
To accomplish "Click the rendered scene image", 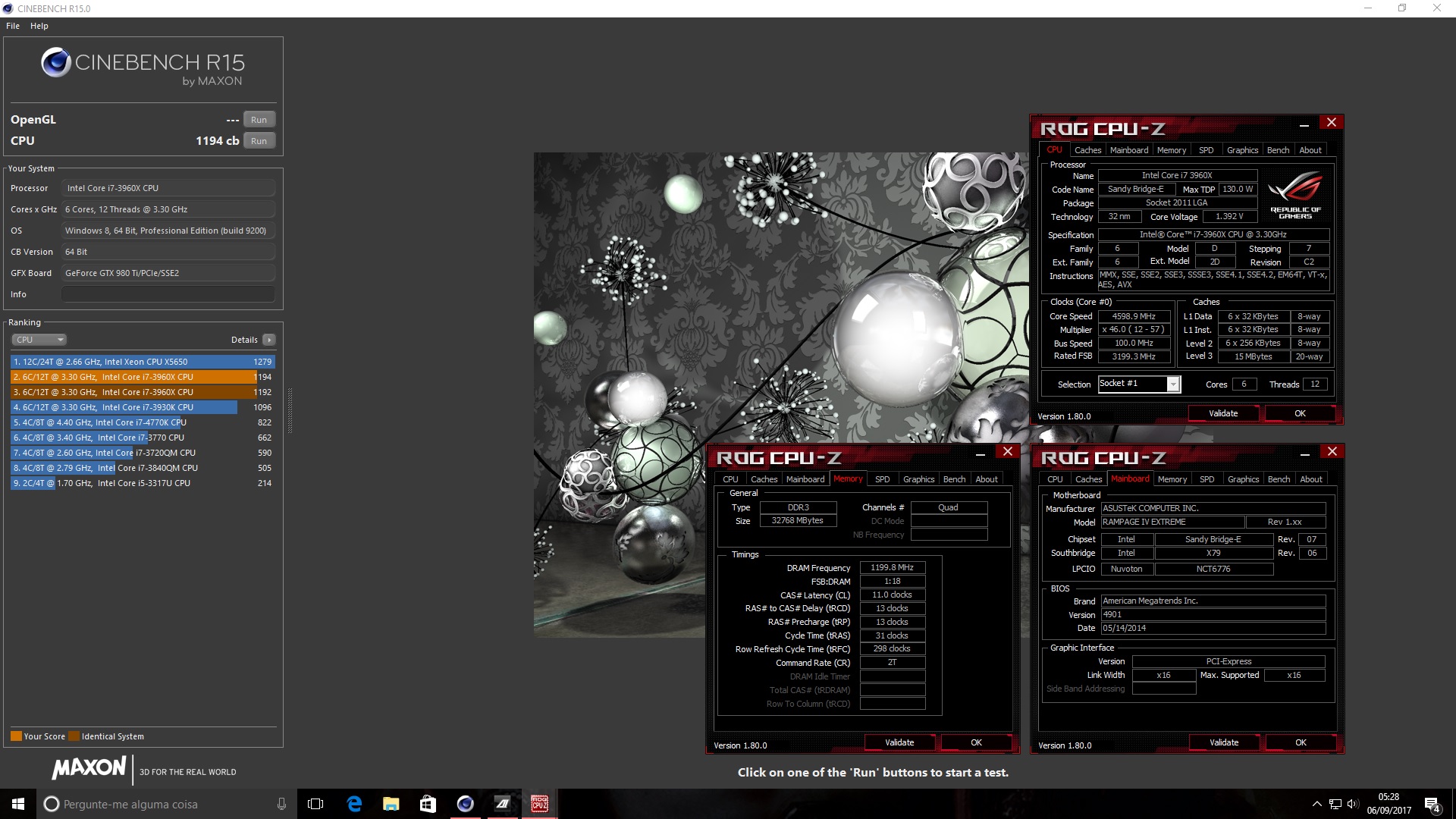I will coord(781,394).
